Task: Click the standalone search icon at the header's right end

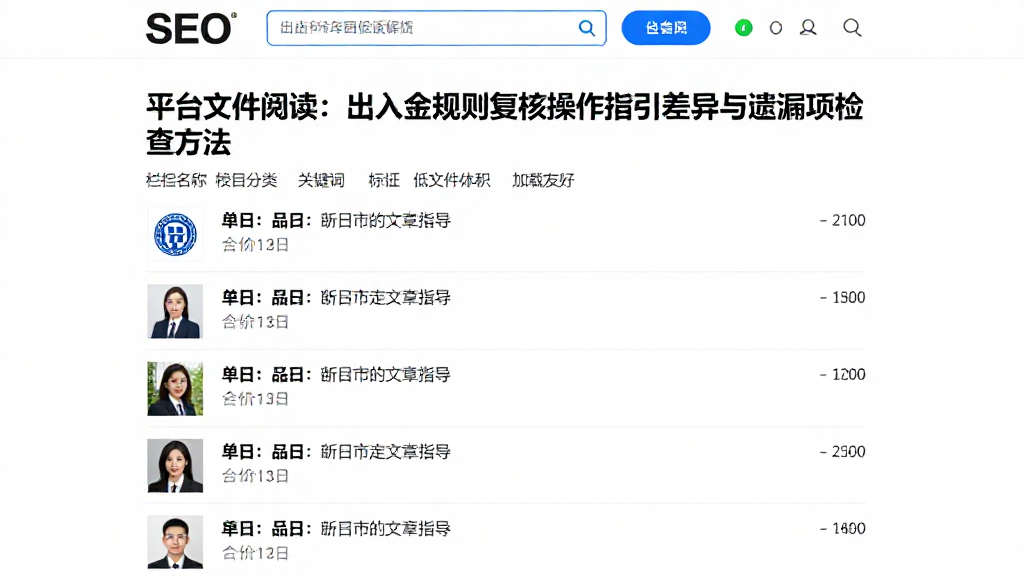Action: [852, 27]
